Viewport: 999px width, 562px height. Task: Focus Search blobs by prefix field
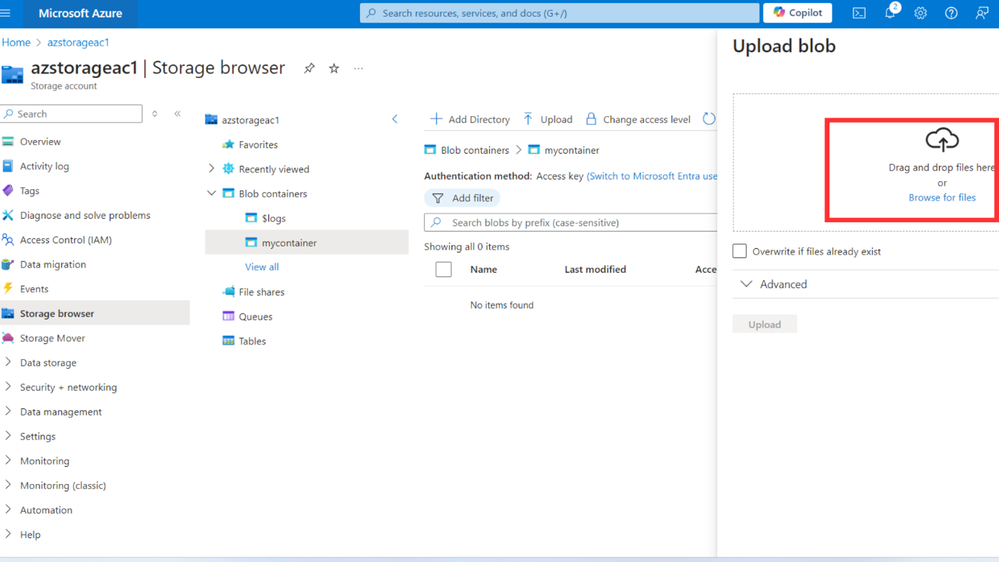click(x=571, y=222)
